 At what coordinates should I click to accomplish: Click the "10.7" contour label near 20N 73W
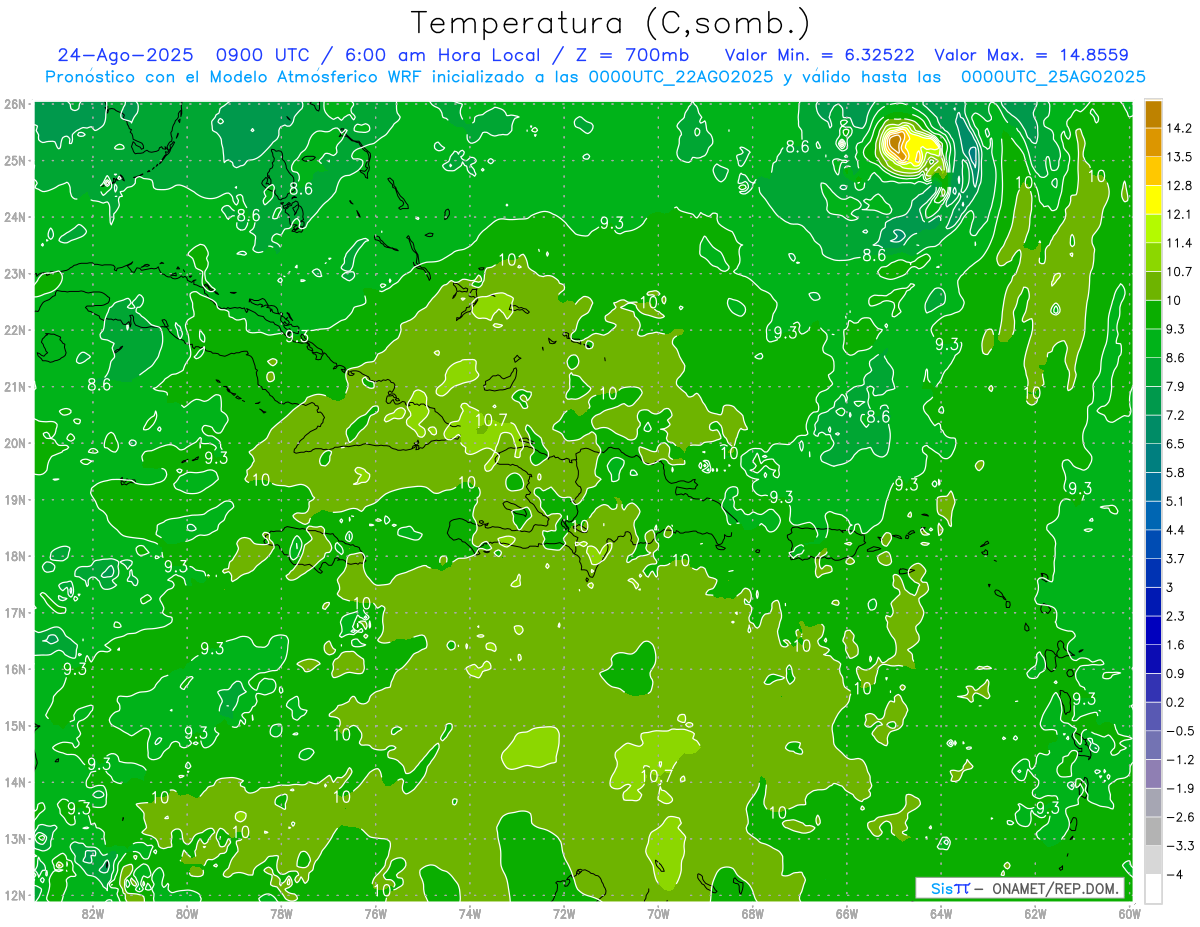click(x=491, y=420)
